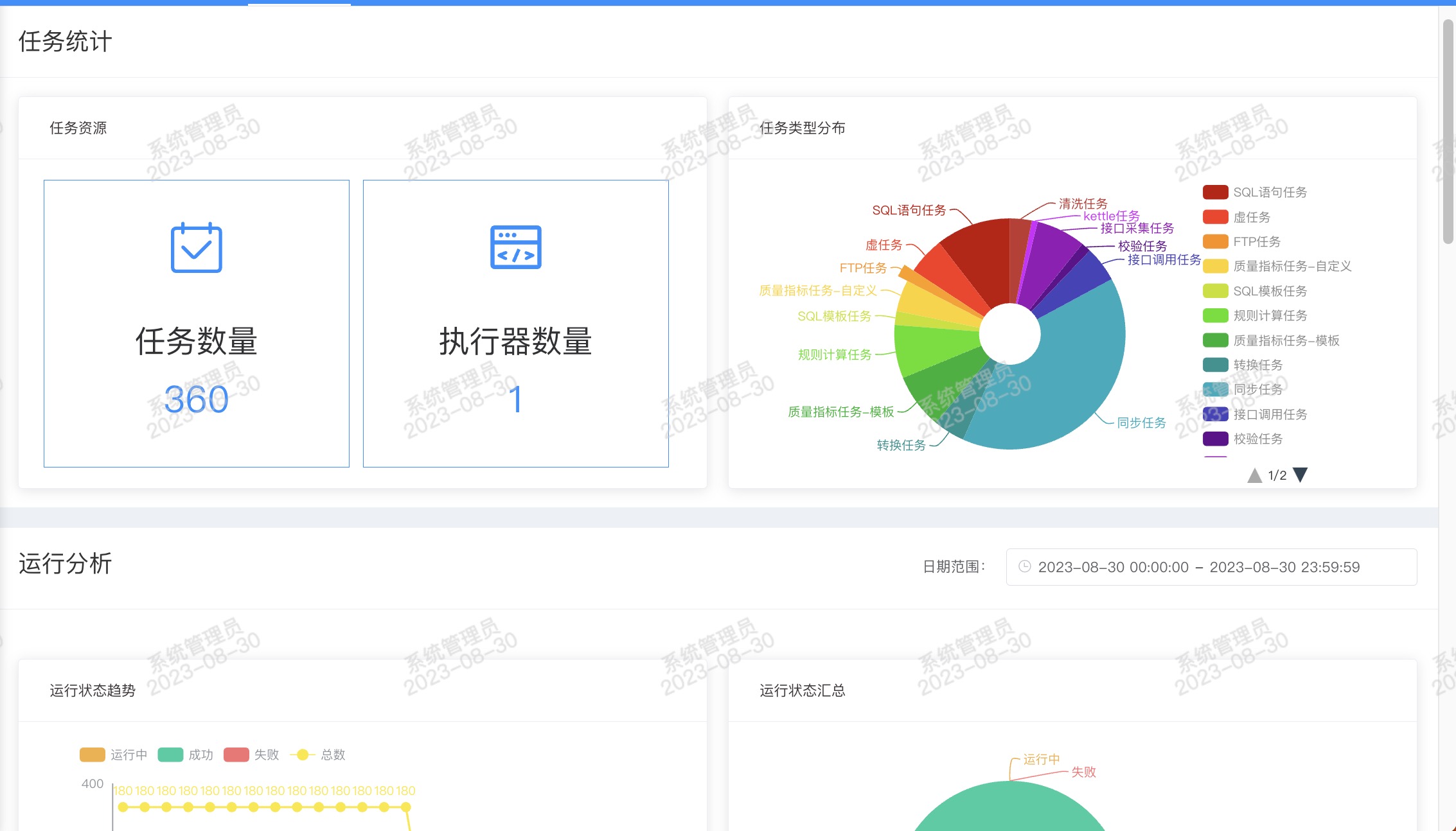Toggle 质量指标任务-模板 legend item
The height and width of the screenshot is (831, 1456).
pyautogui.click(x=1271, y=340)
